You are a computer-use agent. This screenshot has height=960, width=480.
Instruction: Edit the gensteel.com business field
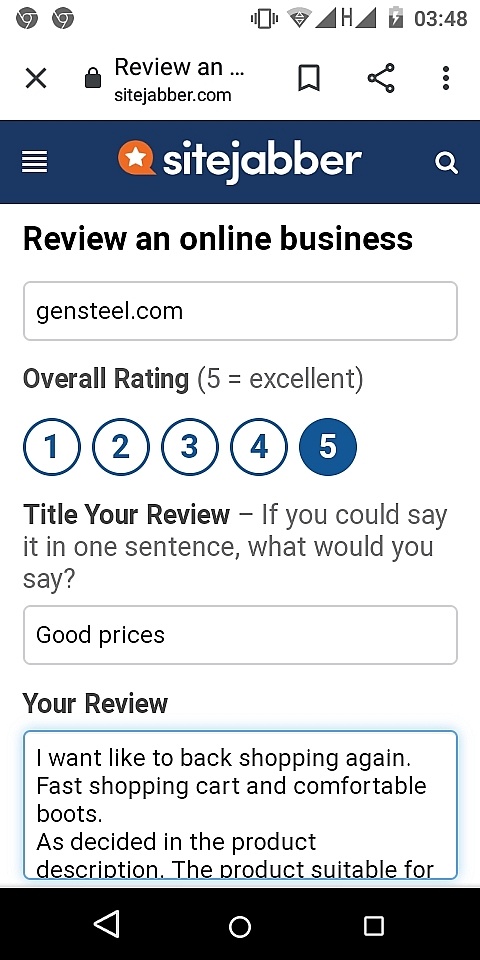(240, 311)
